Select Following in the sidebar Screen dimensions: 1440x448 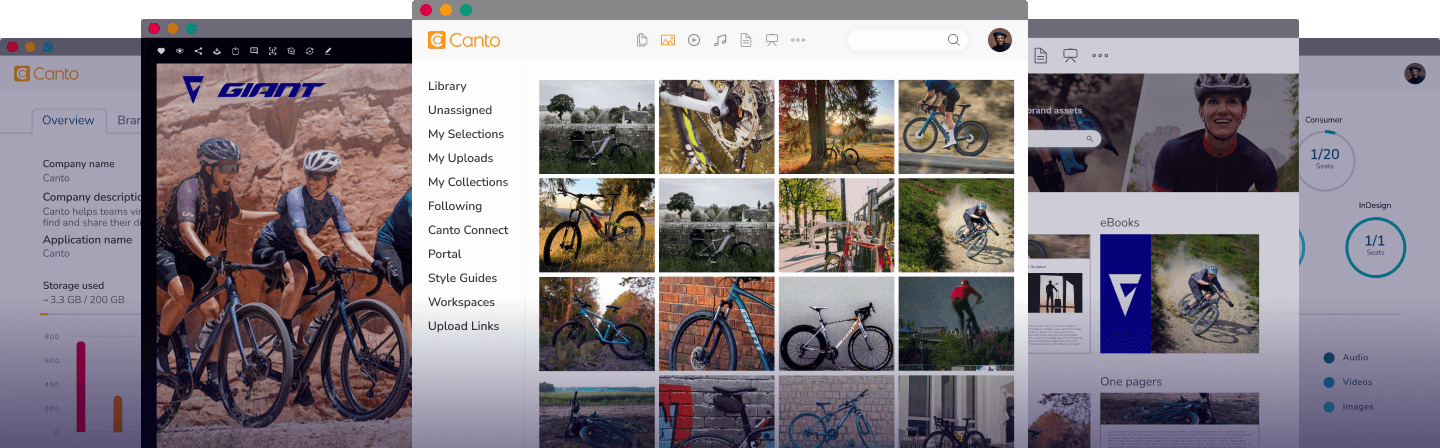coord(455,206)
